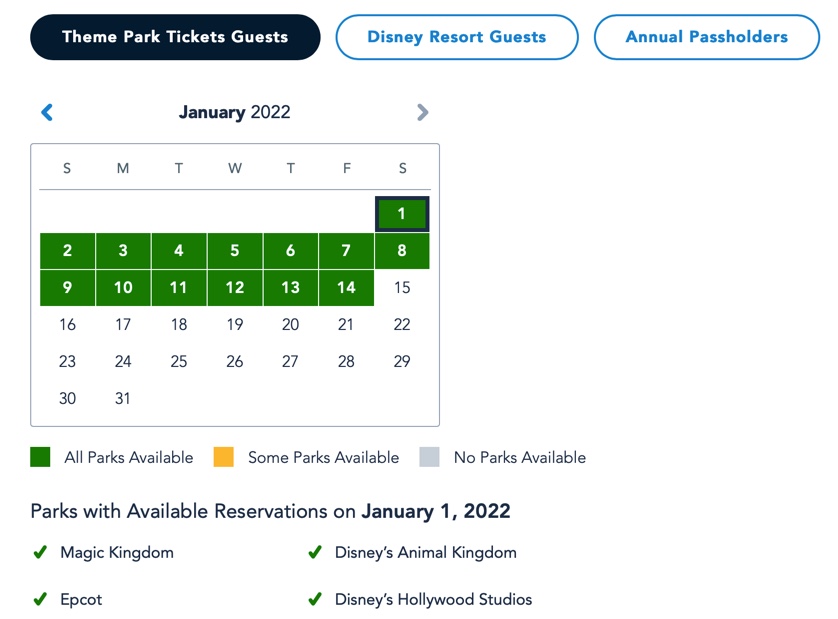838x619 pixels.
Task: Switch to Disney Resort Guests tab
Action: pos(457,37)
